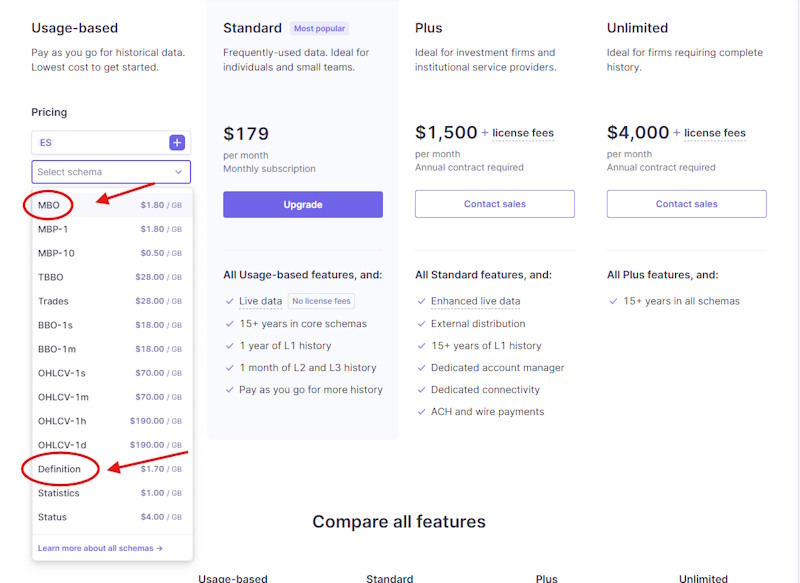This screenshot has height=583, width=800.
Task: Open license fees link under Plus price
Action: (x=523, y=133)
